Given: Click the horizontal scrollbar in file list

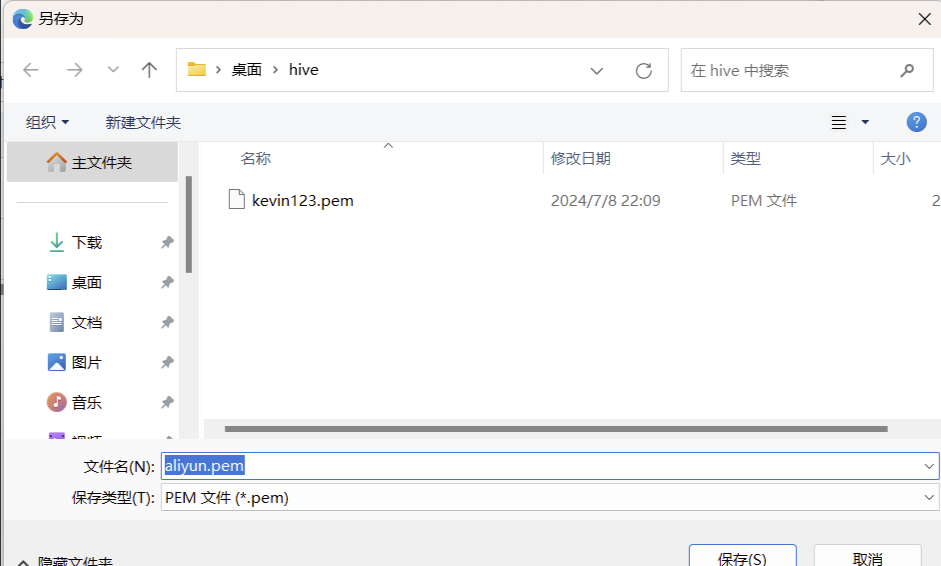Looking at the screenshot, I should tap(556, 429).
